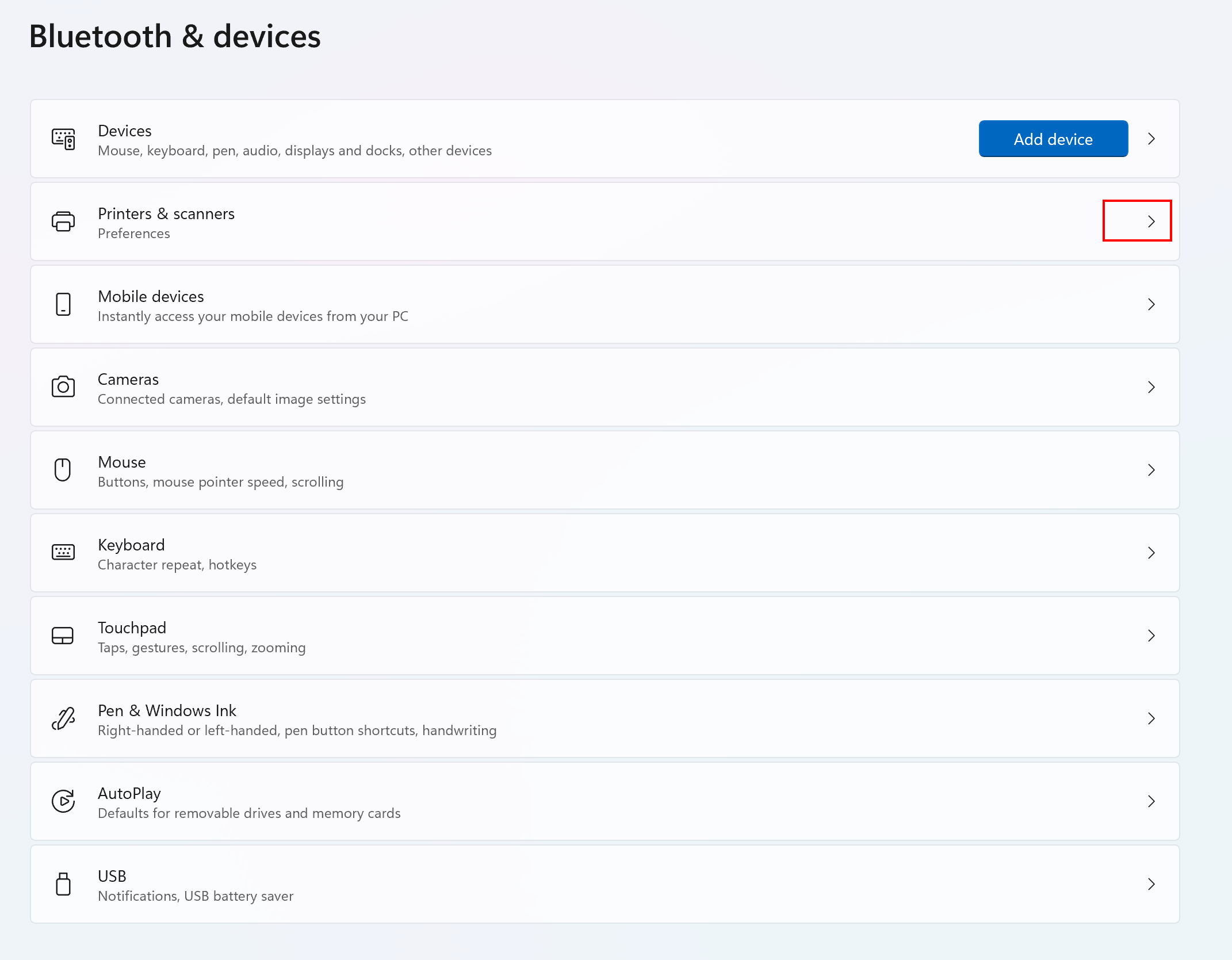
Task: Open the AutoPlay title
Action: point(129,793)
